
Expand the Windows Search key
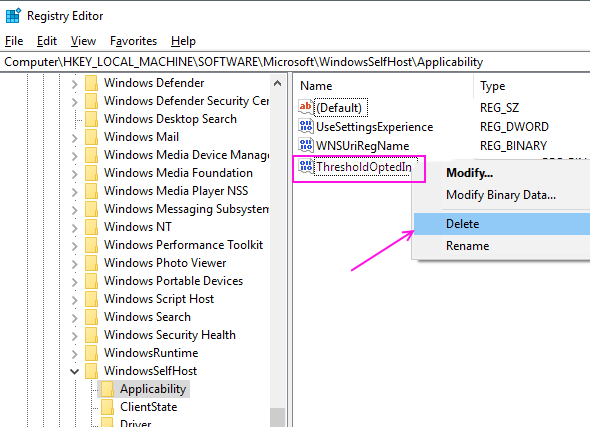[x=75, y=318]
